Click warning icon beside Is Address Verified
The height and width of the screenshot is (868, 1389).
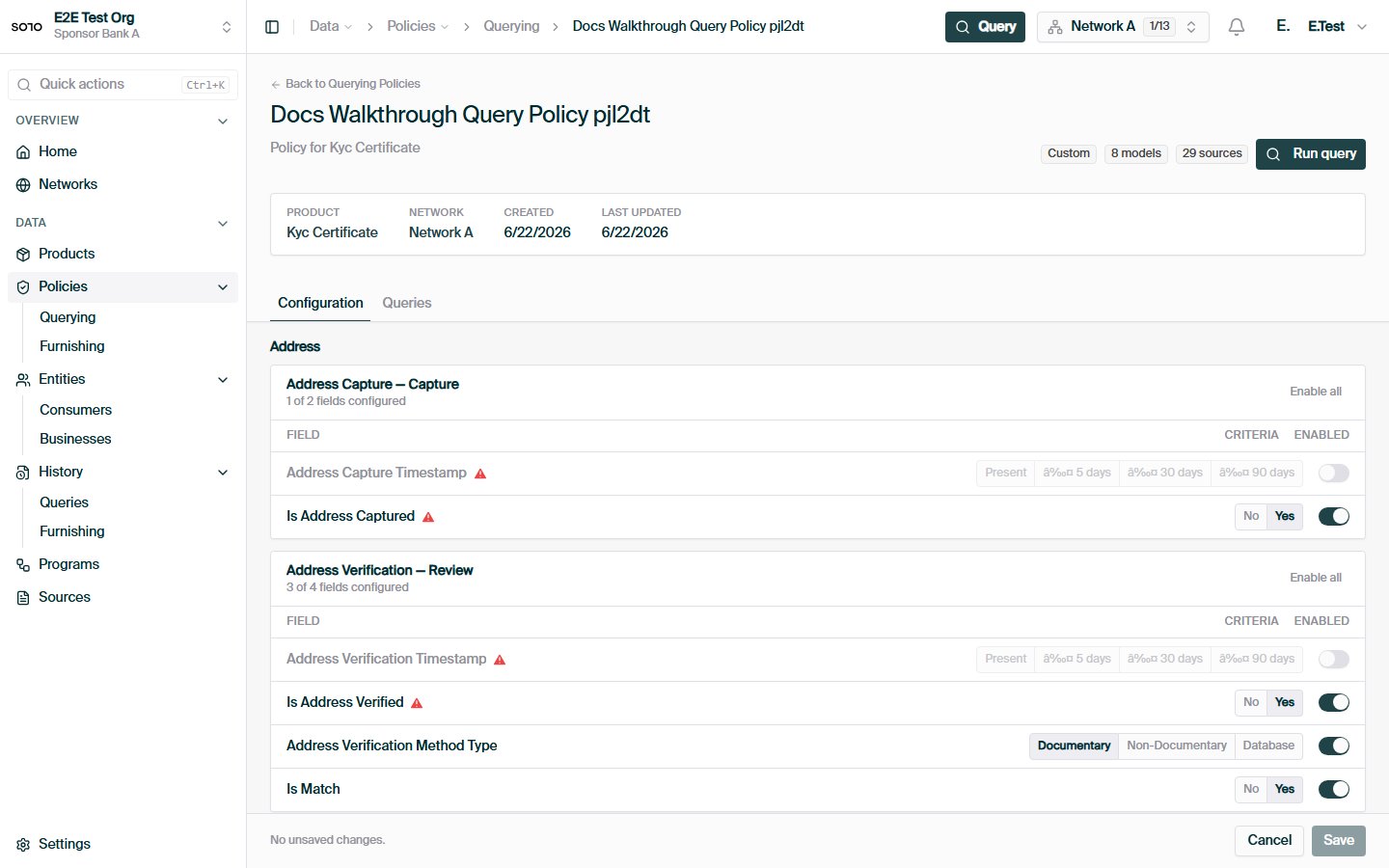coord(417,703)
